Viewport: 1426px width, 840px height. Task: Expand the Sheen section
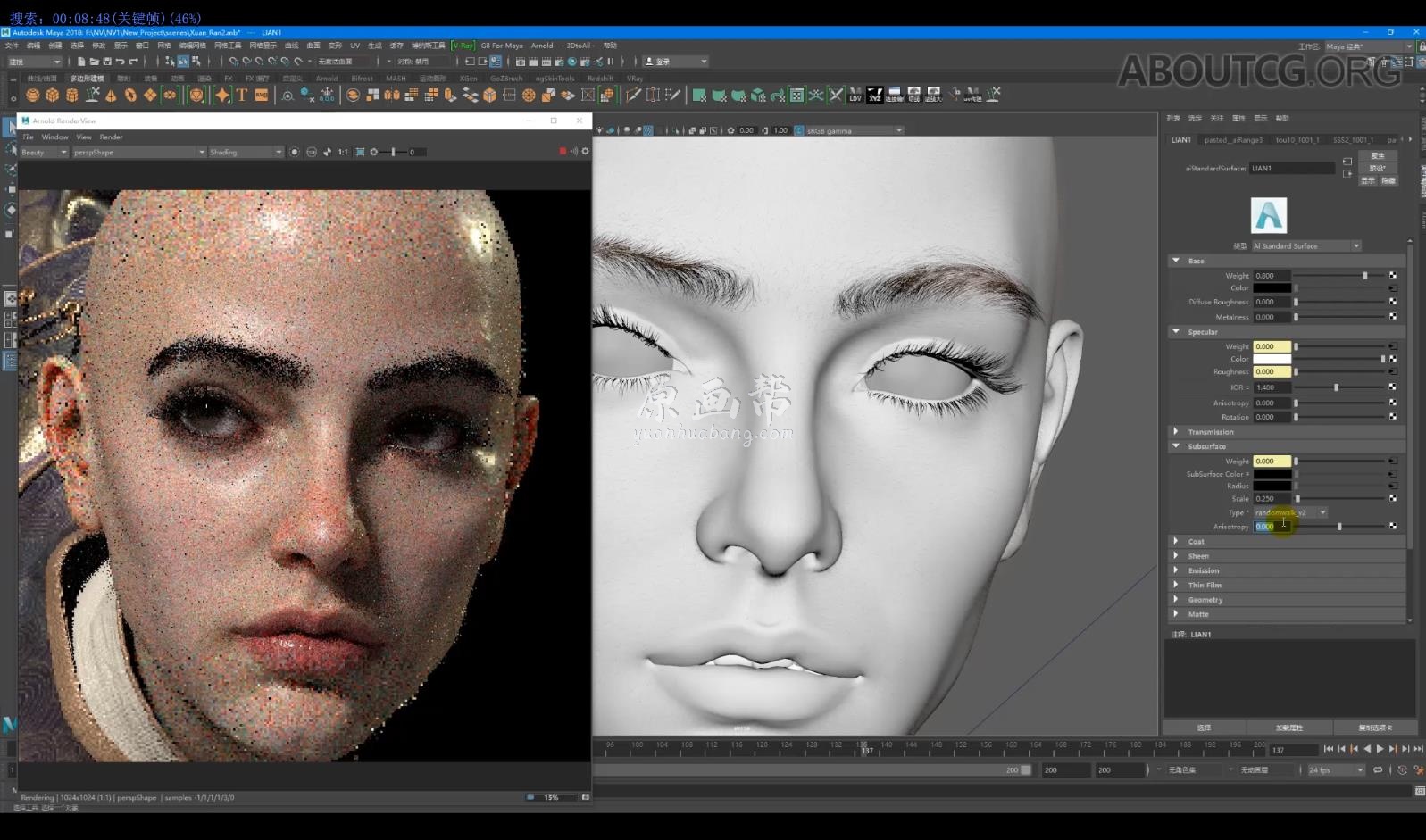pyautogui.click(x=1175, y=556)
